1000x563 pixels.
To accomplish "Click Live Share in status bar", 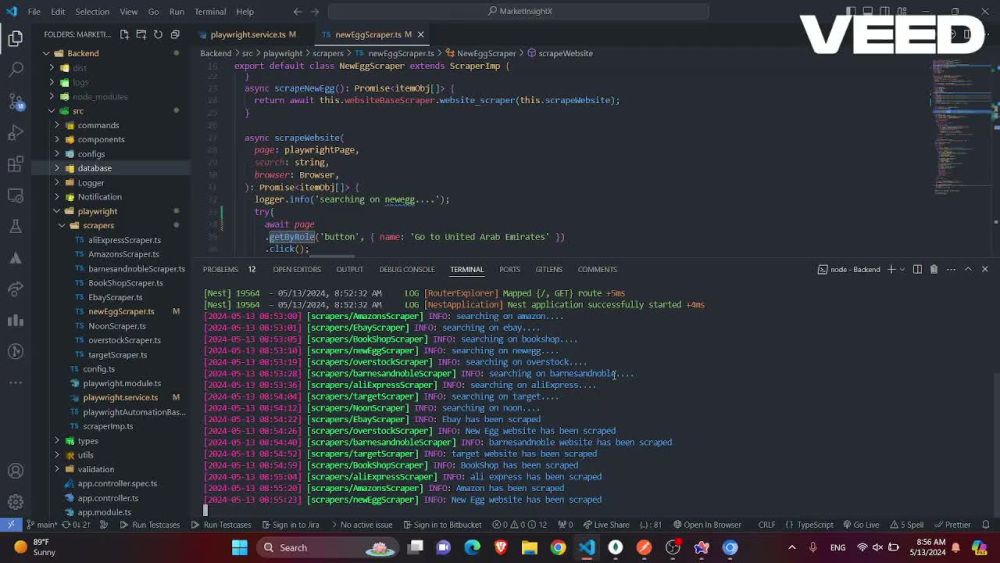I will pos(606,525).
